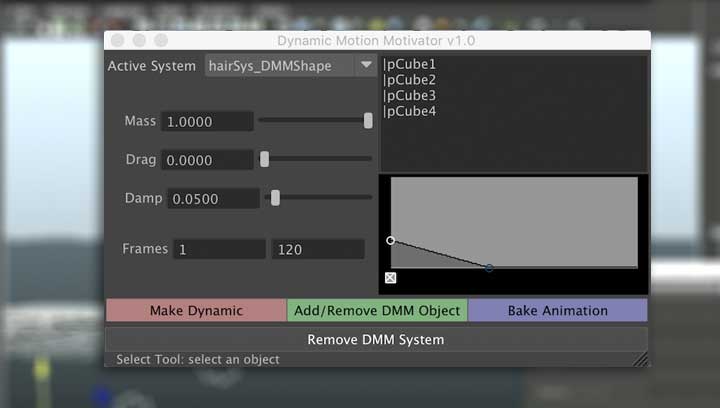Click the Drag slider handle
This screenshot has height=408, width=720.
(x=265, y=159)
